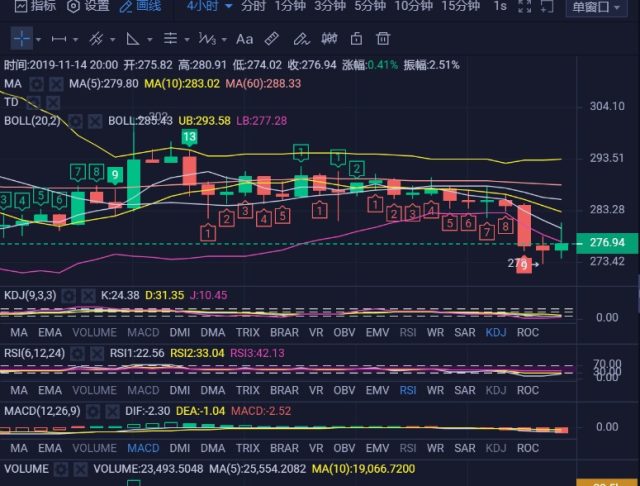The image size is (640, 486).
Task: Select OBV in the RSI panel row
Action: pyautogui.click(x=344, y=391)
